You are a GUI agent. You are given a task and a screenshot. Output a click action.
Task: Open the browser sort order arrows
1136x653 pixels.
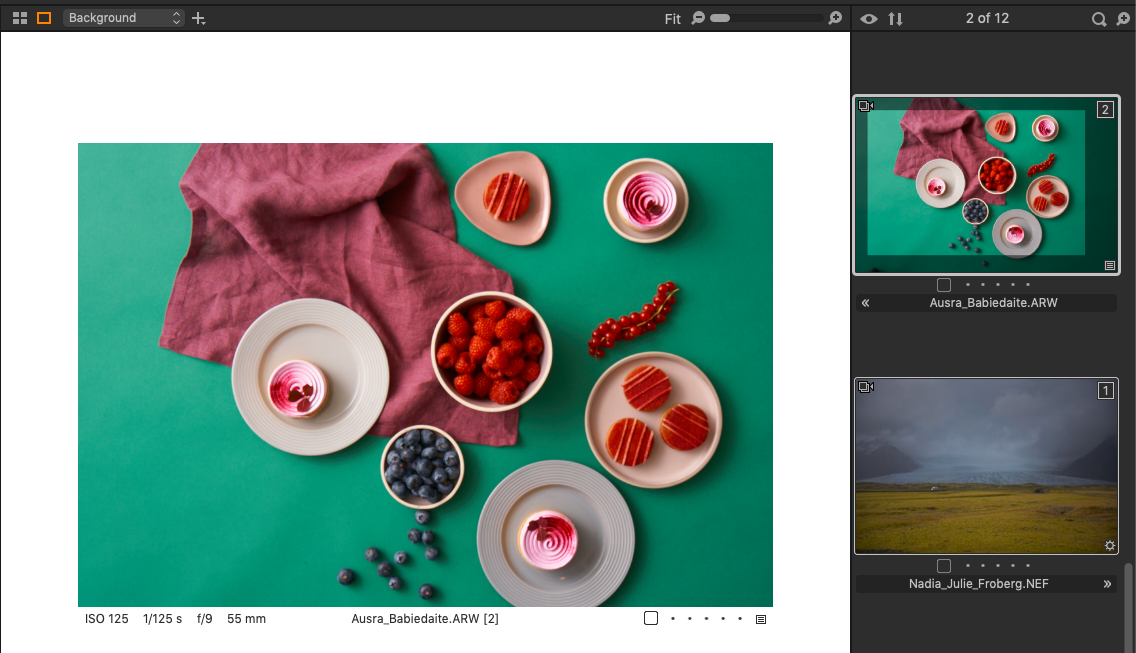point(895,19)
